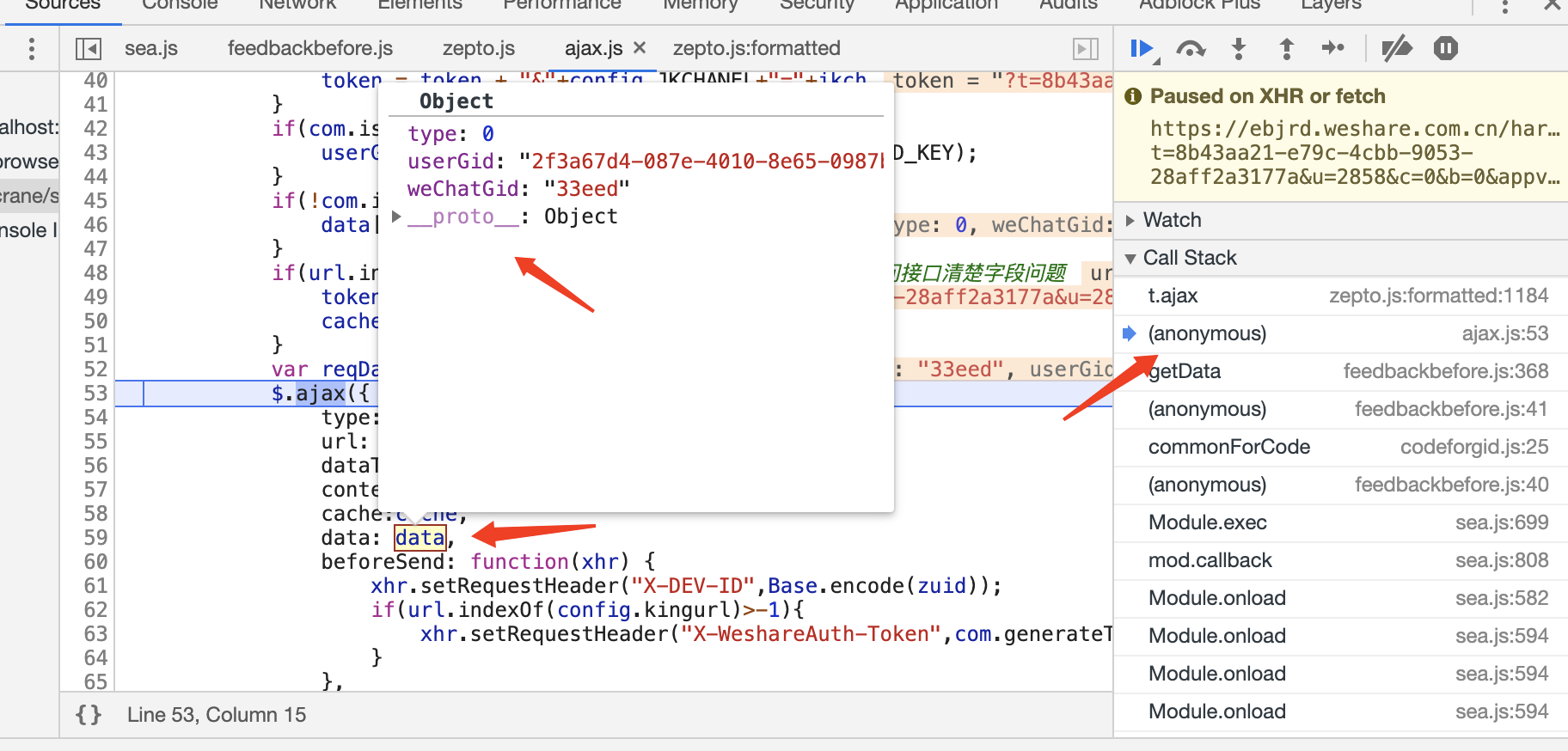Open the Application panel

(946, 5)
